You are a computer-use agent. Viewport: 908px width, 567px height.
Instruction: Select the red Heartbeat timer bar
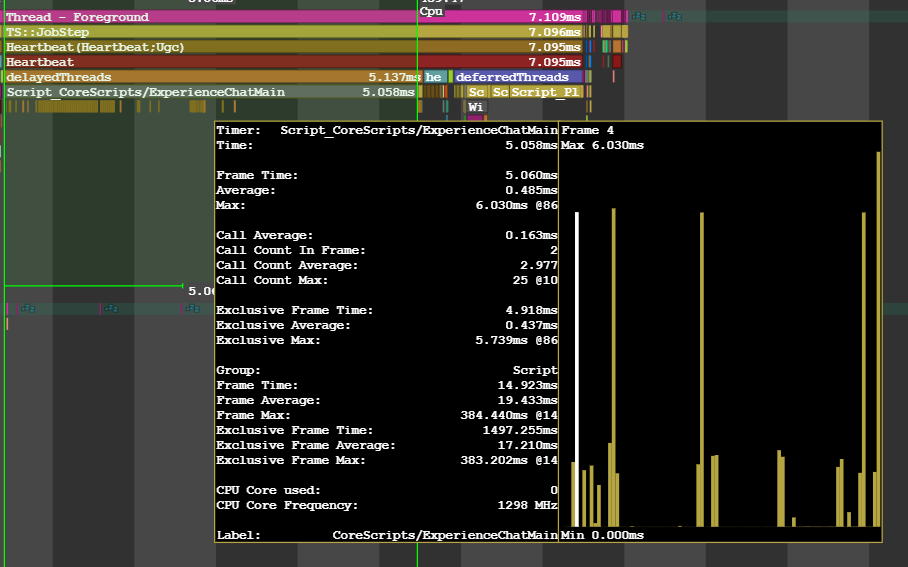pyautogui.click(x=294, y=62)
